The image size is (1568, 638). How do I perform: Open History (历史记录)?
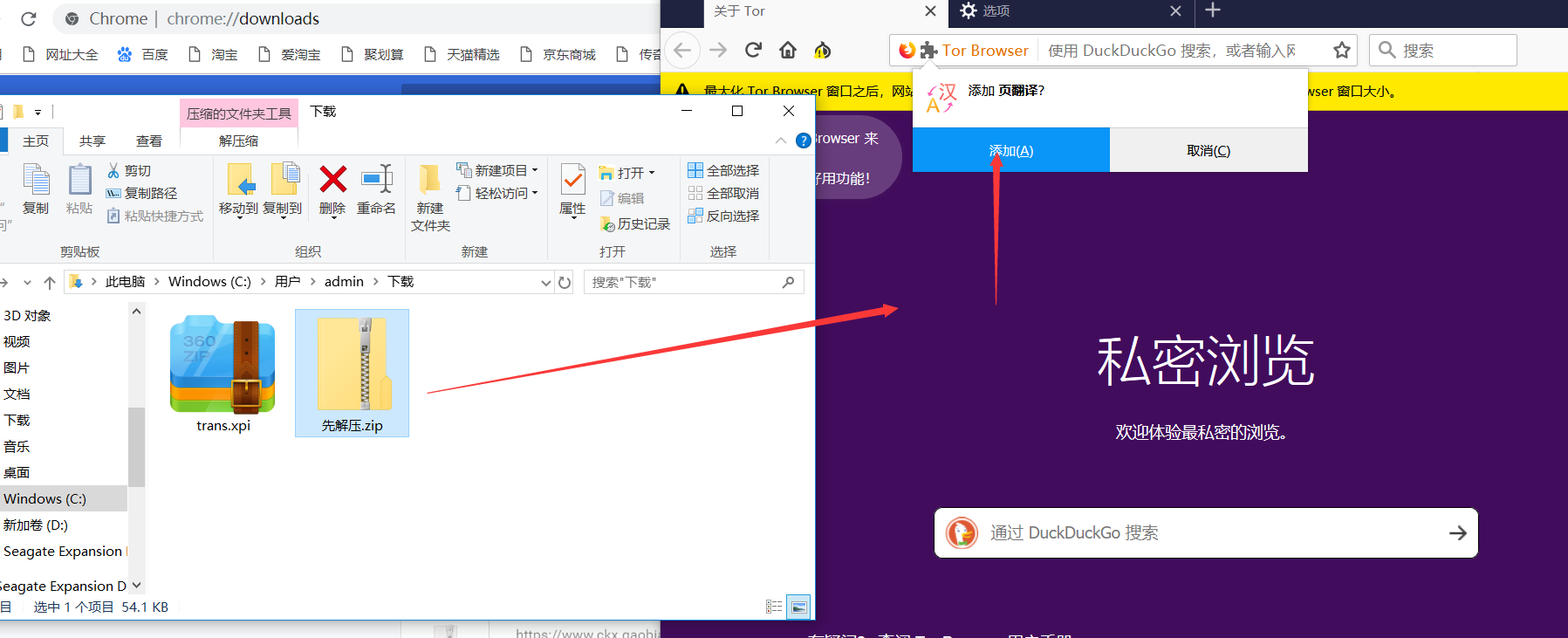(x=634, y=224)
